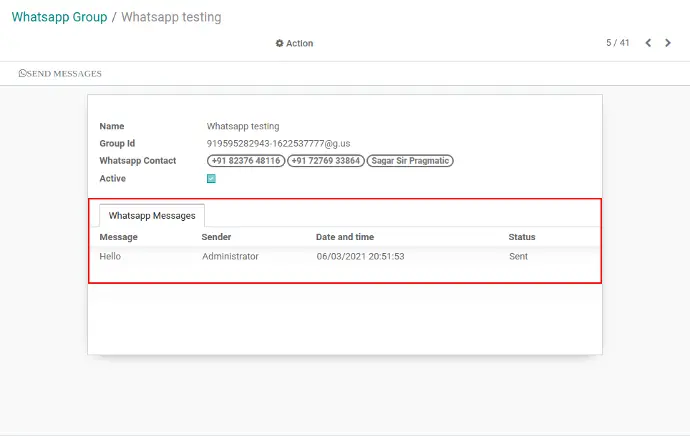Select Sagar Sir Pragmatic contact tag
The height and width of the screenshot is (436, 690).
[410, 161]
